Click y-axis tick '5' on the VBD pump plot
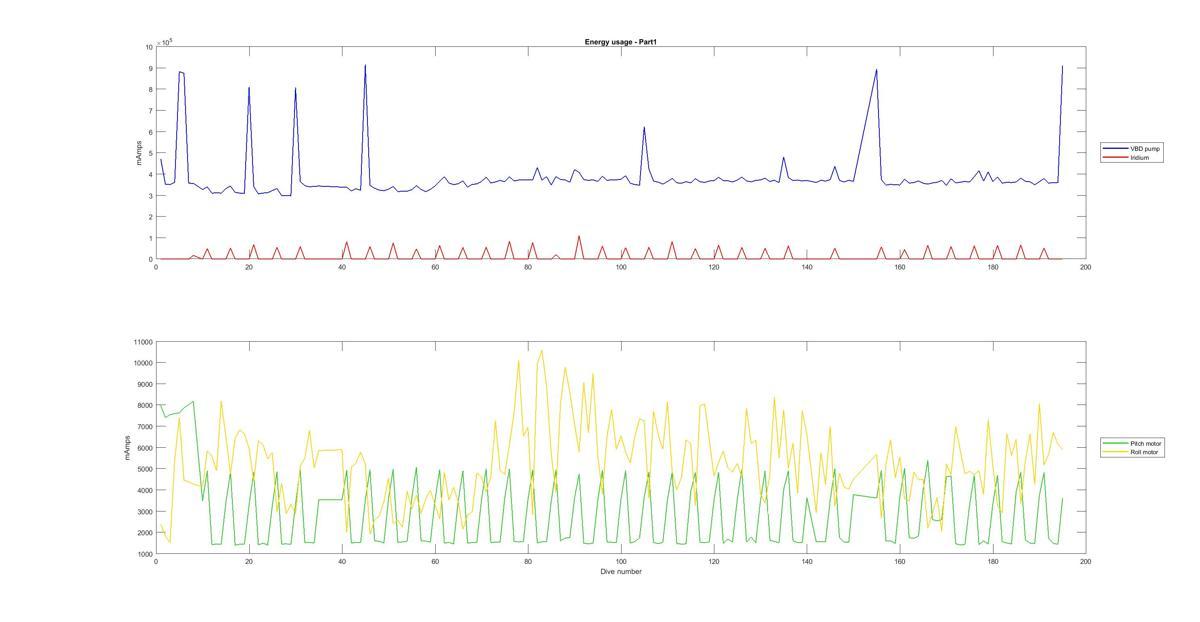 point(150,154)
